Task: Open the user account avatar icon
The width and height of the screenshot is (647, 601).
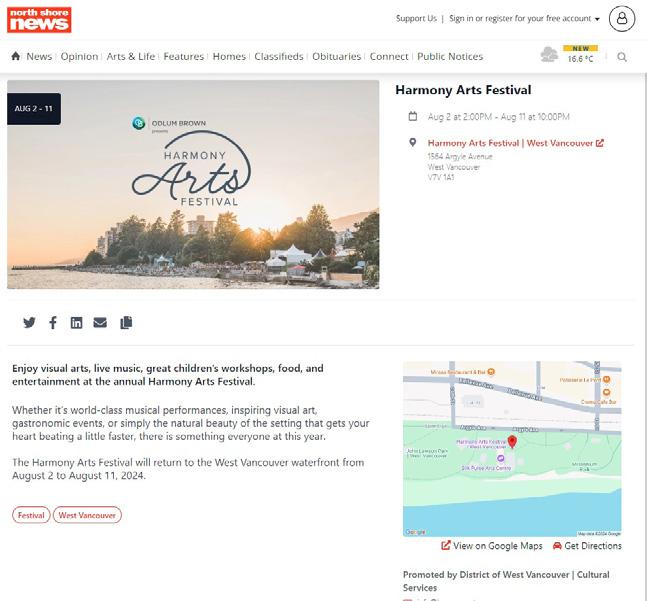Action: pos(622,19)
